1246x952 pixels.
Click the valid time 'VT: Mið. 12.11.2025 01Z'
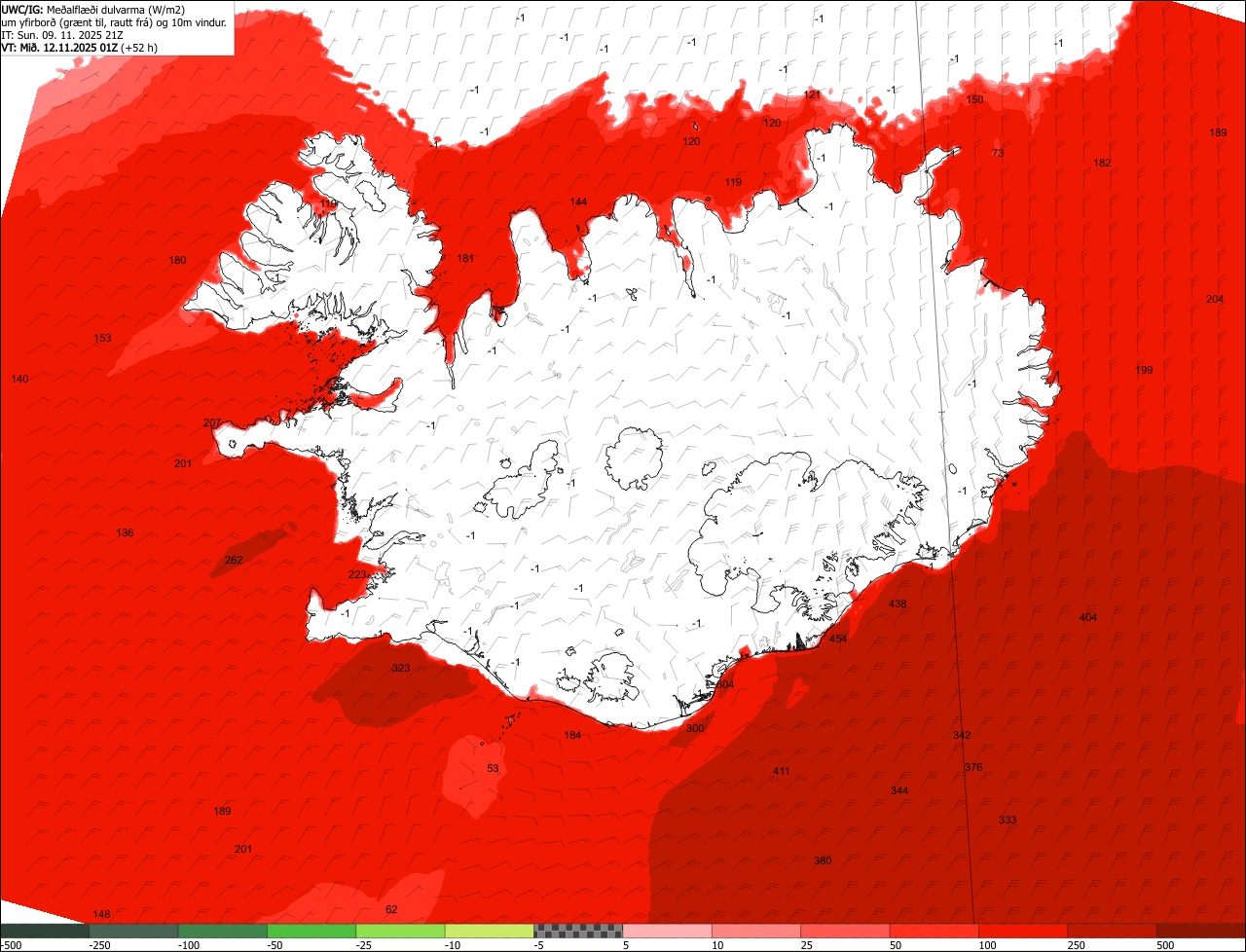click(60, 48)
